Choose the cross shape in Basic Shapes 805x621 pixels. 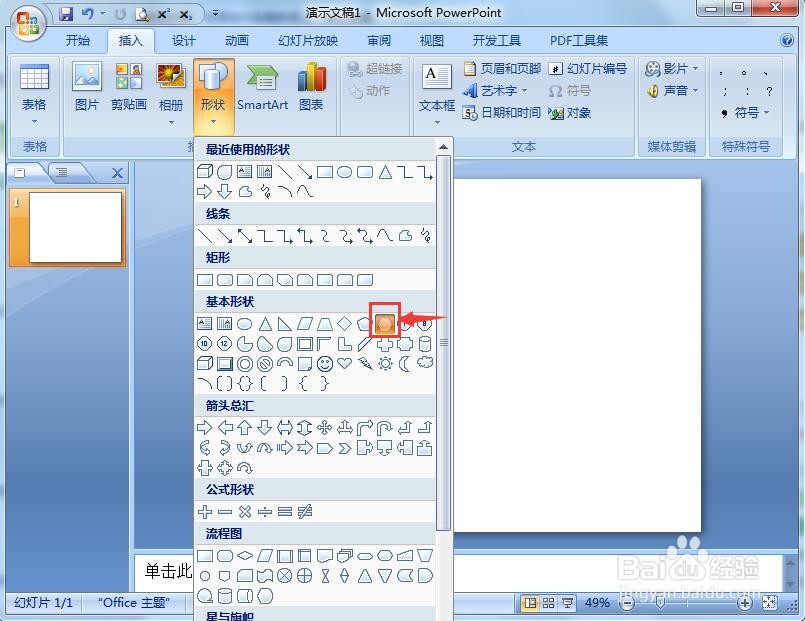[x=385, y=344]
